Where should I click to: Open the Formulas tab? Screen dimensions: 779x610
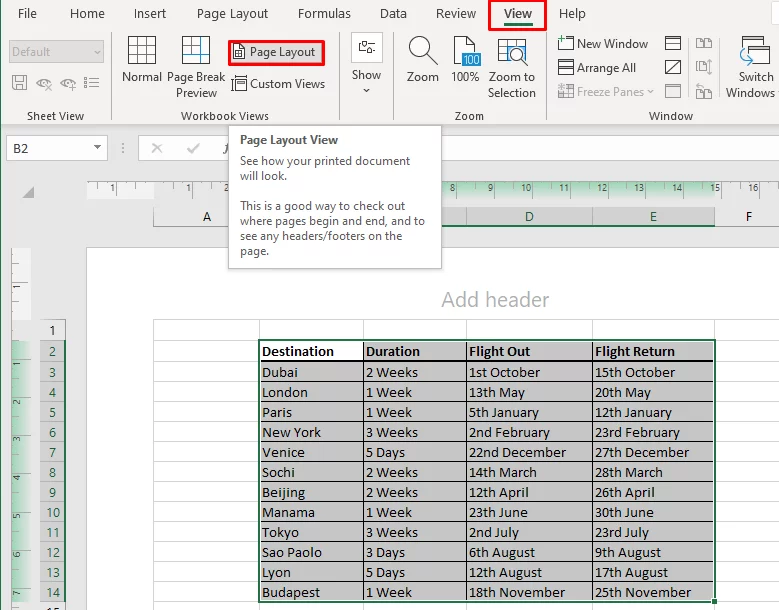(x=324, y=14)
